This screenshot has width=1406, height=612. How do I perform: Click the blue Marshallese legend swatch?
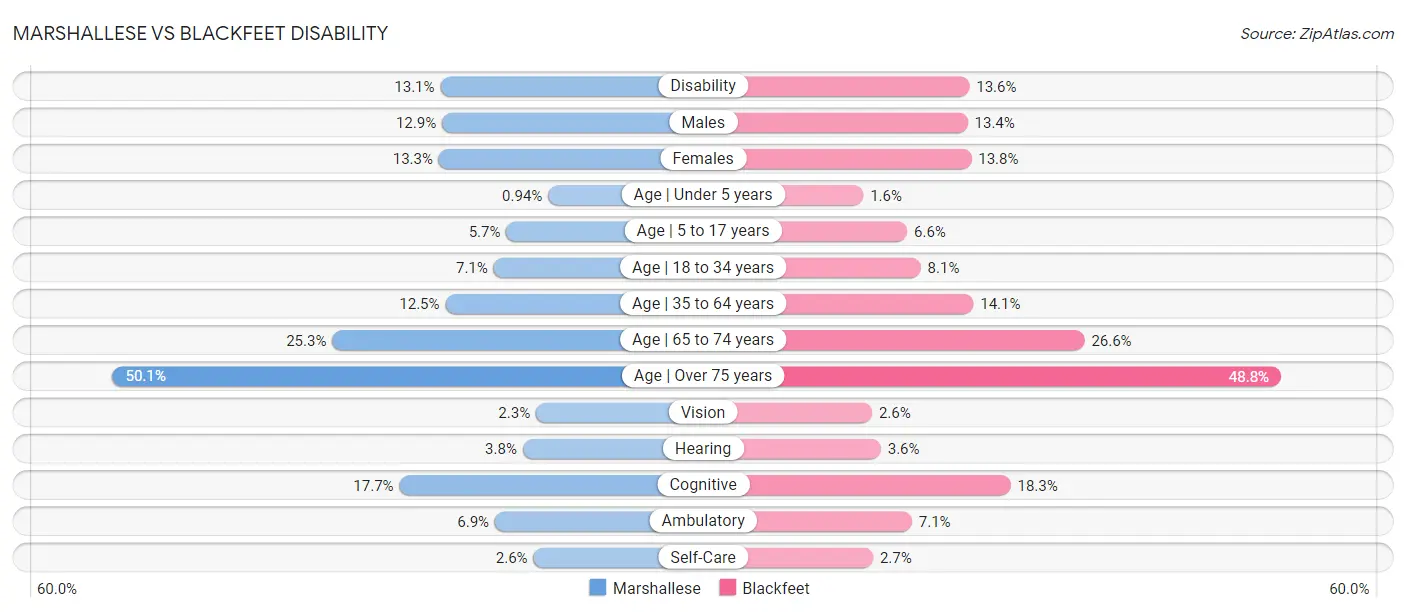598,588
